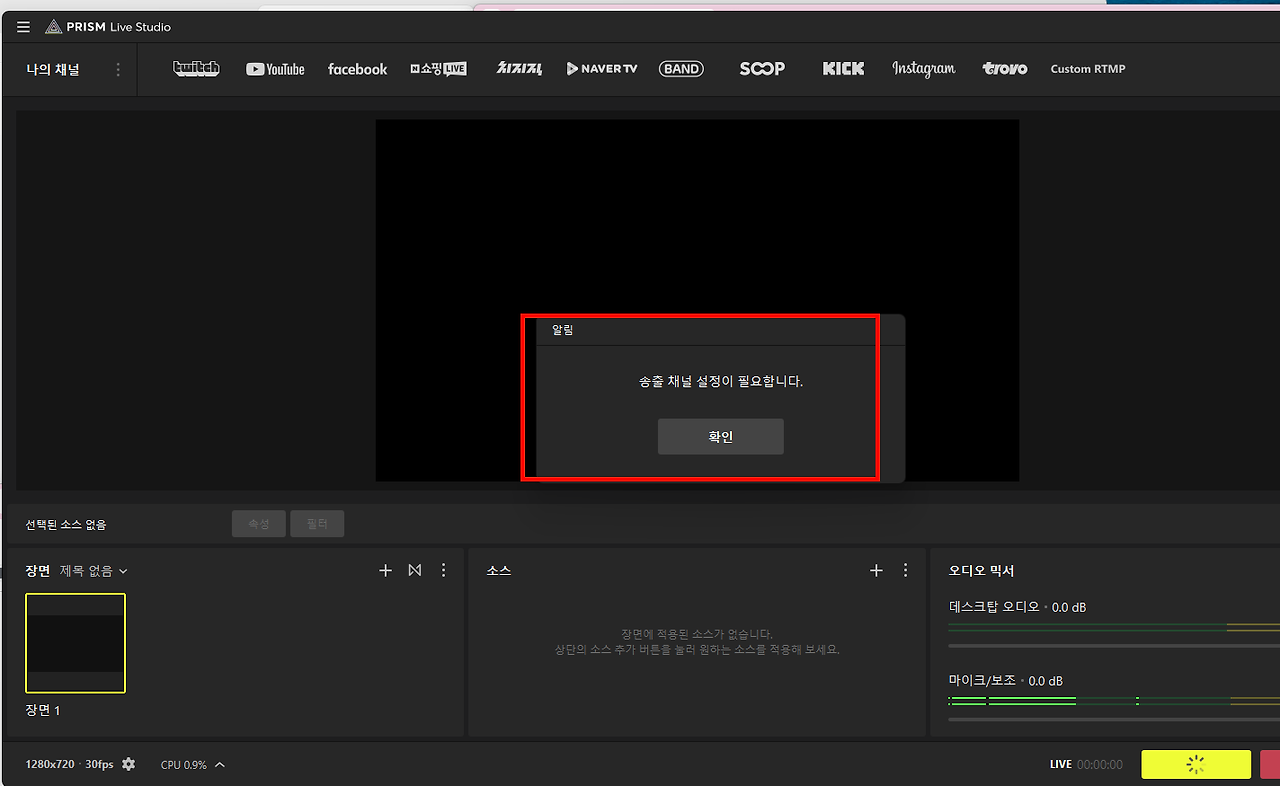Select the 장면 1 scene thumbnail

point(75,642)
